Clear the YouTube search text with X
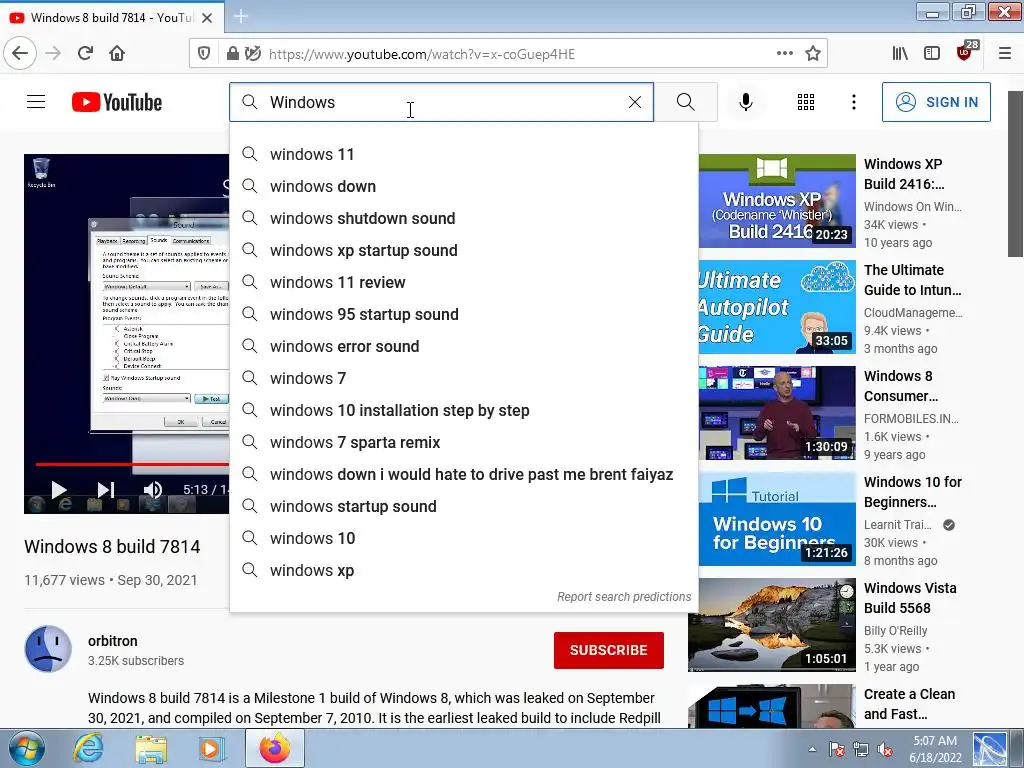1024x768 pixels. pos(635,102)
